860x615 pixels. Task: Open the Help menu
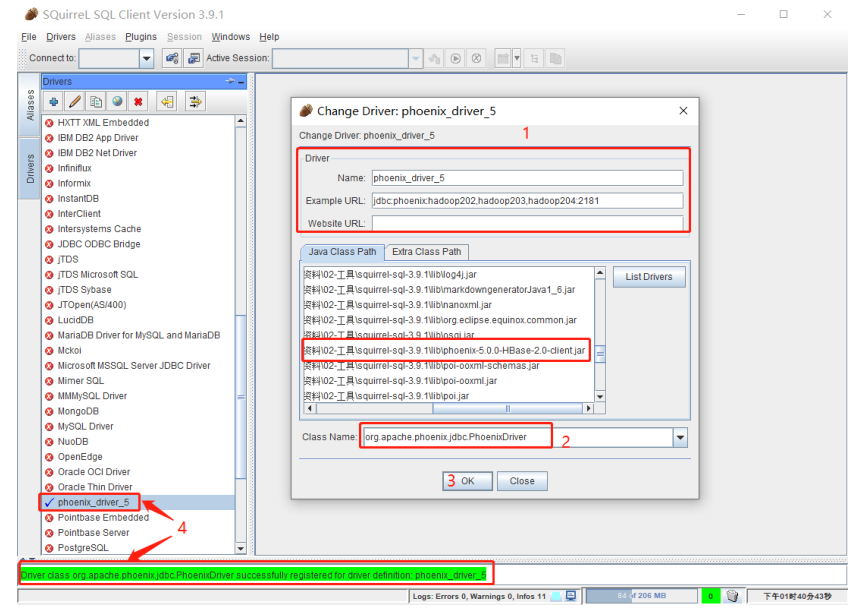click(269, 37)
